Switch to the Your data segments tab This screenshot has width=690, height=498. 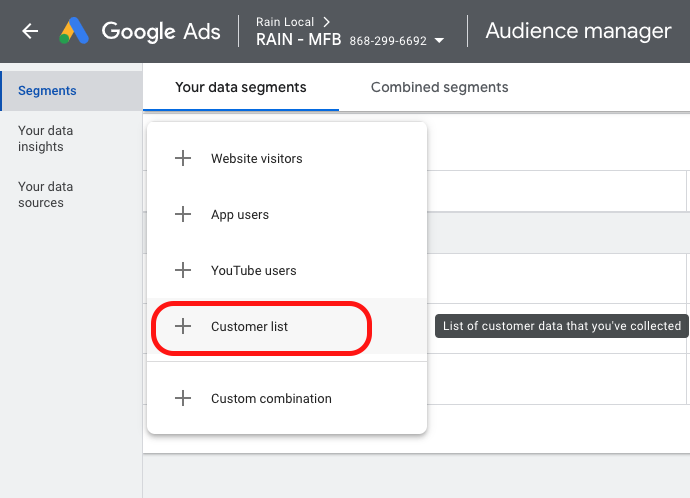[240, 87]
